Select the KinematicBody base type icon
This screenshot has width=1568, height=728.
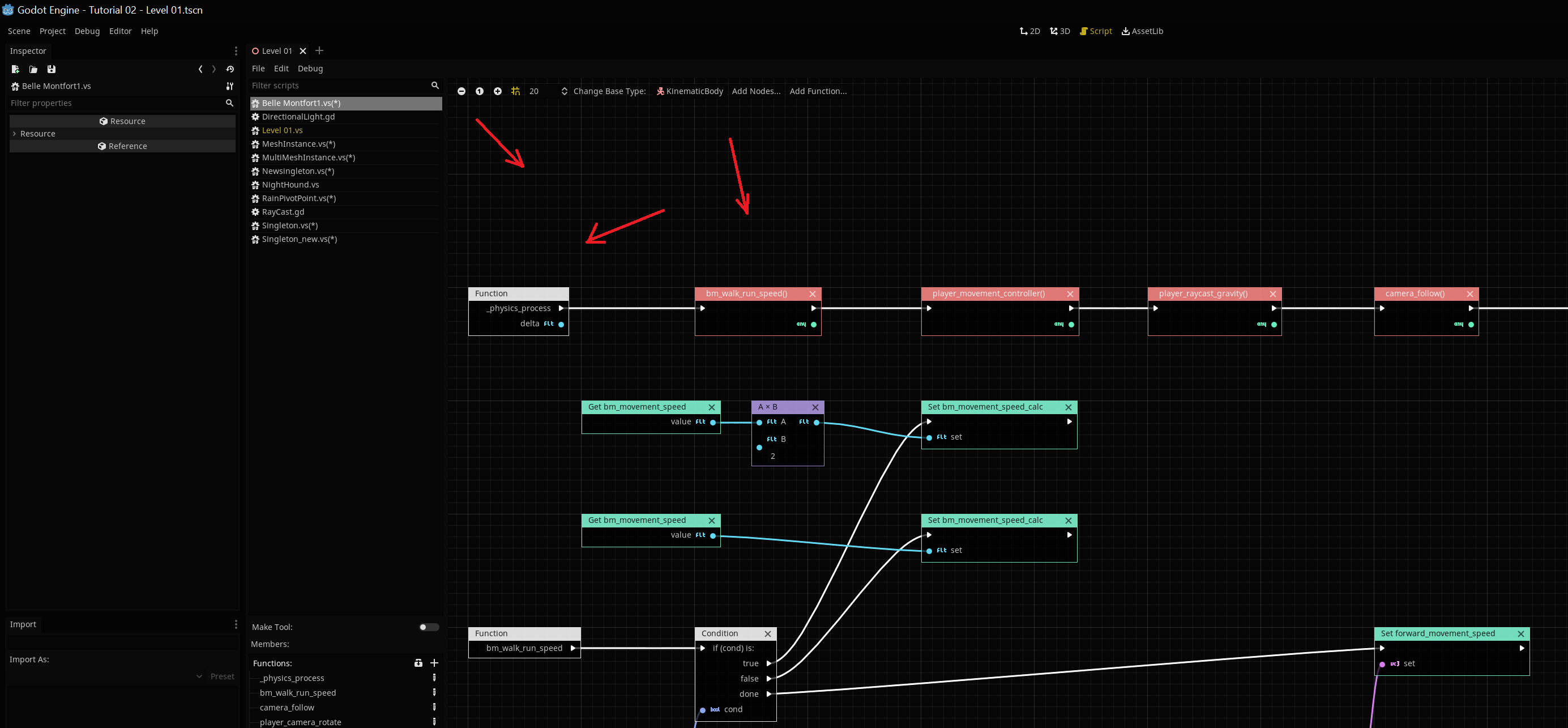point(660,91)
